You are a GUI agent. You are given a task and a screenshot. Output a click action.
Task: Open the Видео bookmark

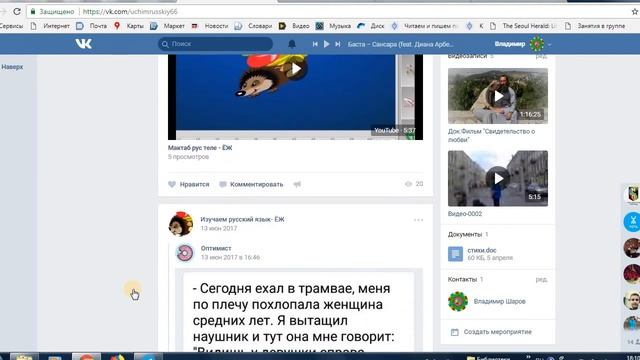[294, 26]
